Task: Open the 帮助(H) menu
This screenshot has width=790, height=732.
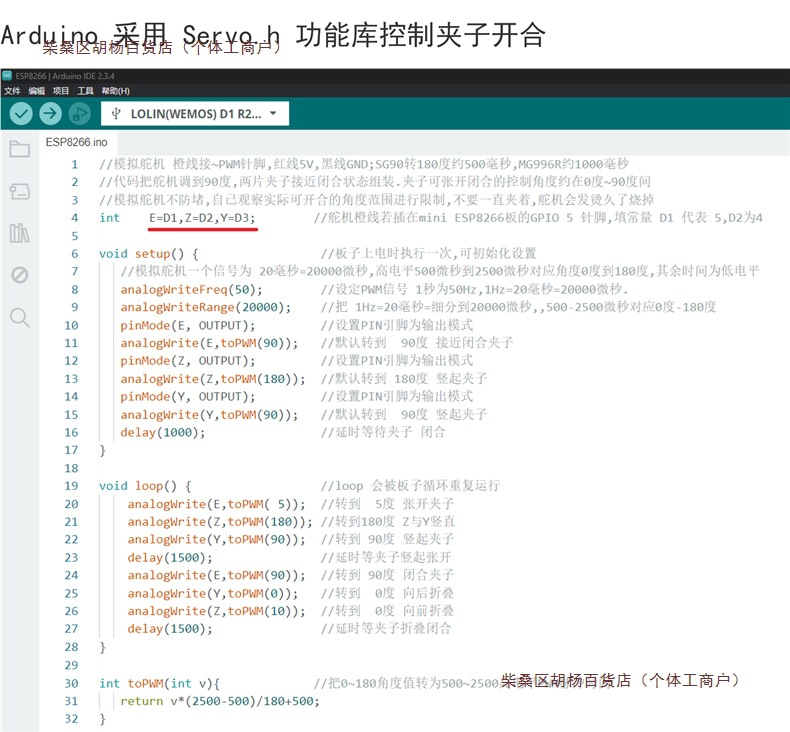Action: pos(115,91)
